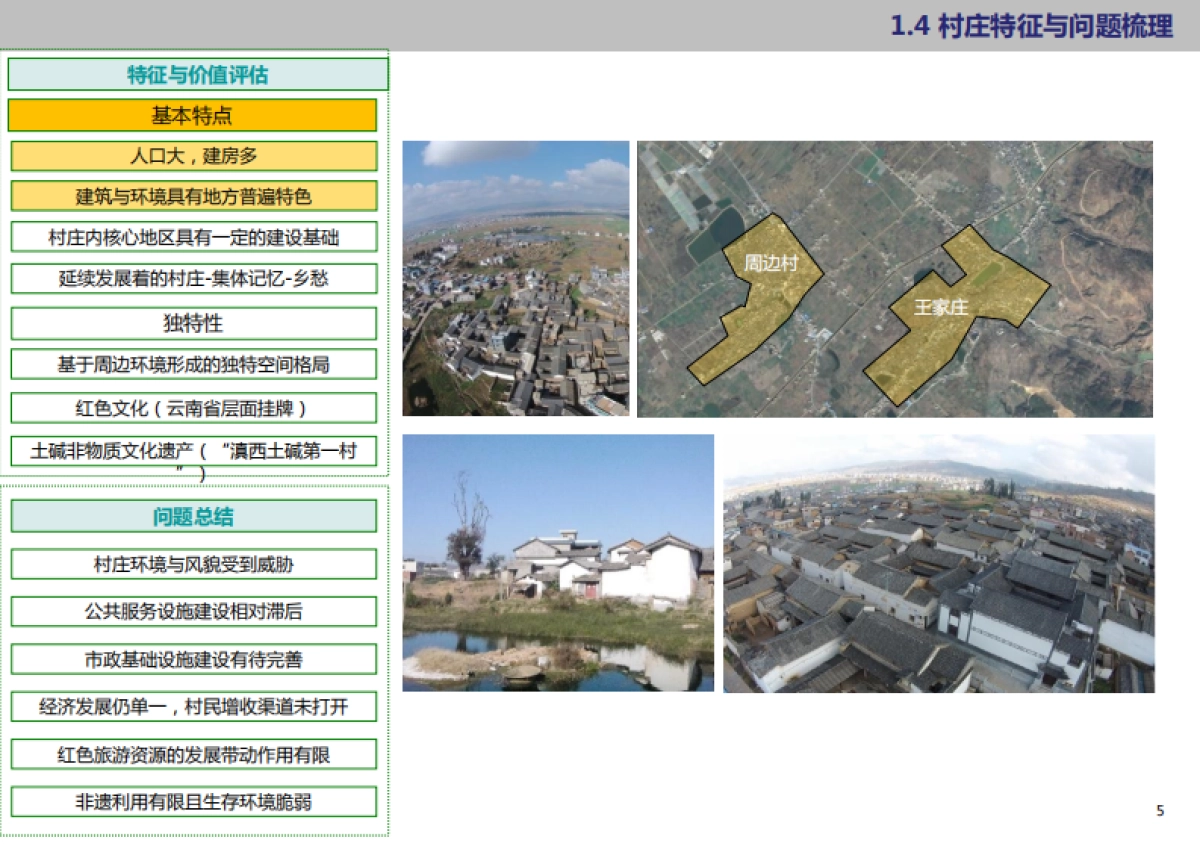
Task: Select 红色文化（云南省层面挂牌）entry
Action: click(x=194, y=408)
